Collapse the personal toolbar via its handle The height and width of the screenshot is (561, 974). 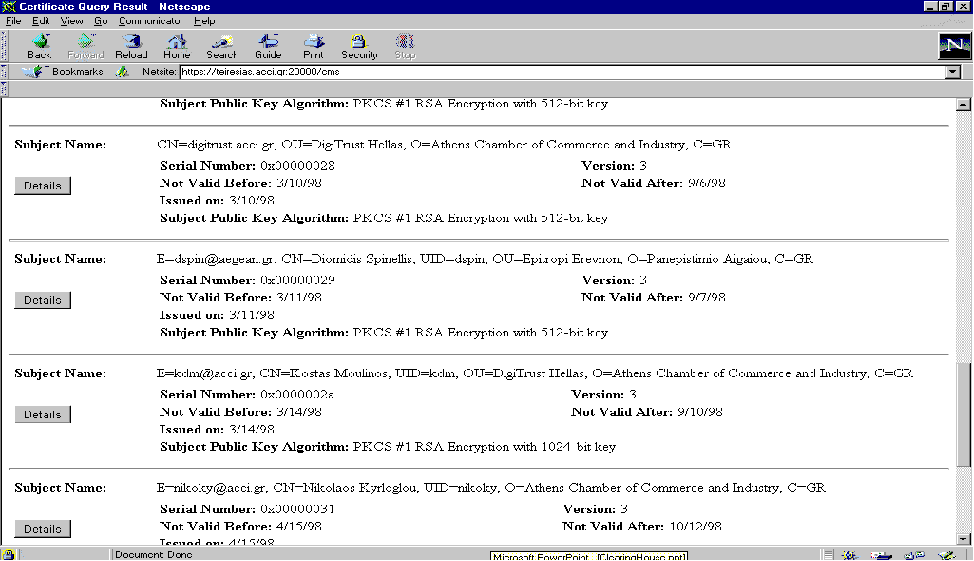tap(4, 88)
